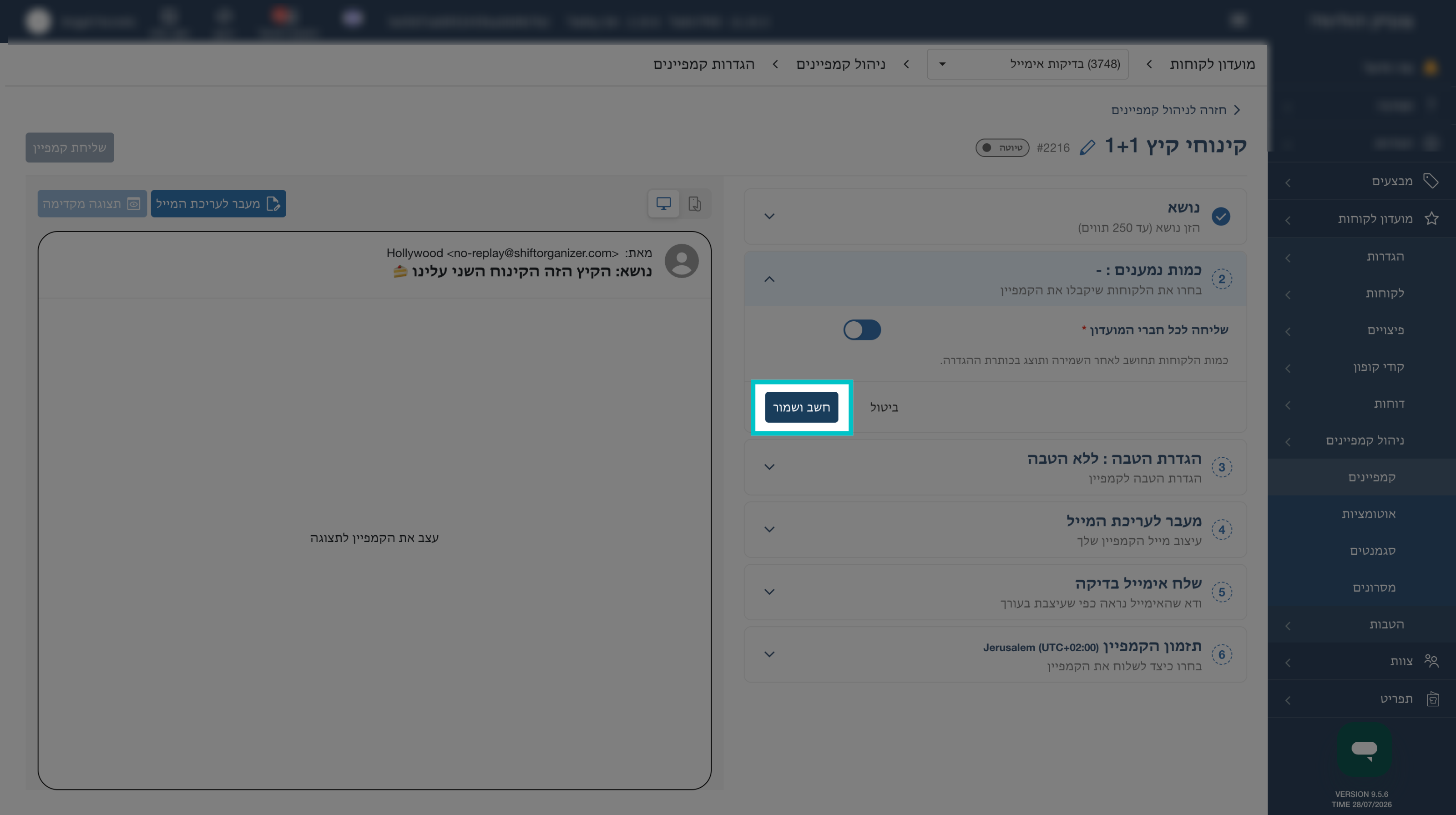
Task: Open the תפריט sidebar menu
Action: click(x=1362, y=699)
